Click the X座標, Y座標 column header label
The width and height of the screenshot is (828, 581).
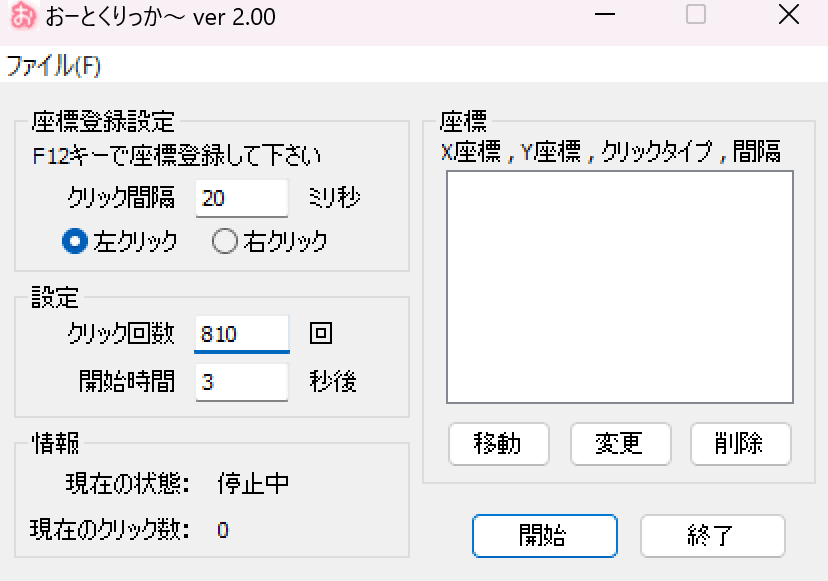pos(610,152)
